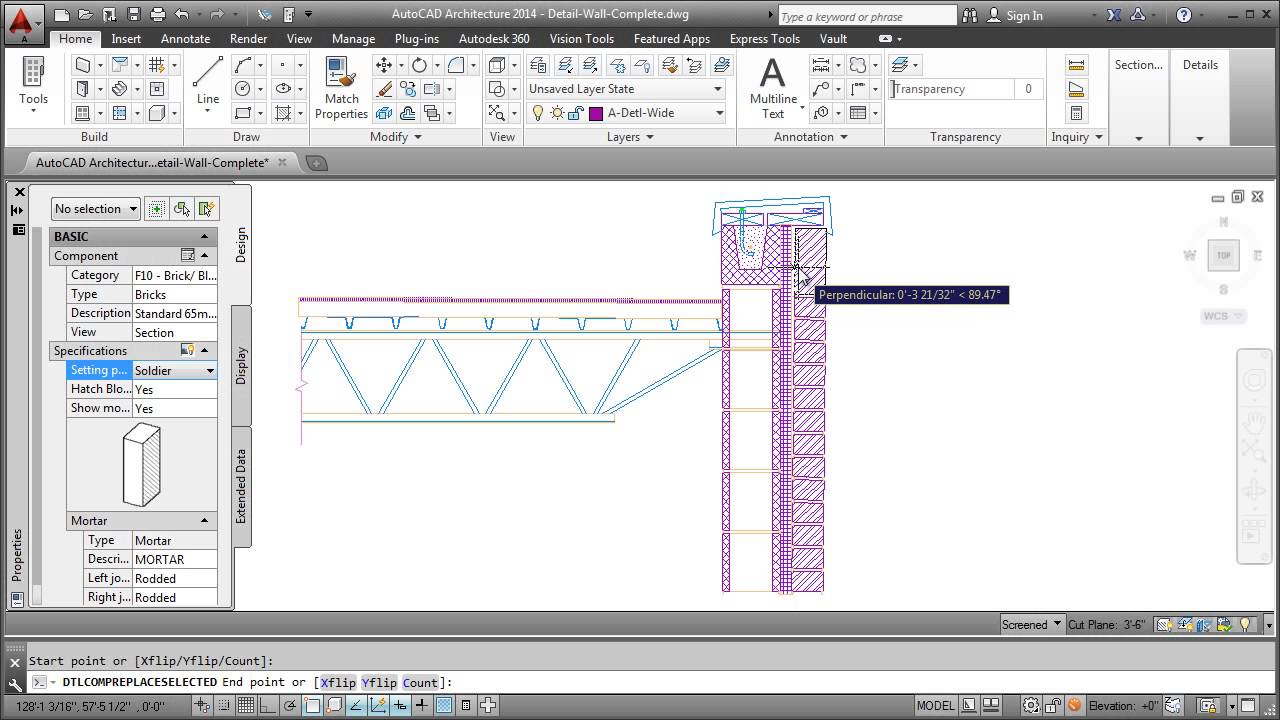Select the Rotate tool in Modify panel

pyautogui.click(x=420, y=64)
